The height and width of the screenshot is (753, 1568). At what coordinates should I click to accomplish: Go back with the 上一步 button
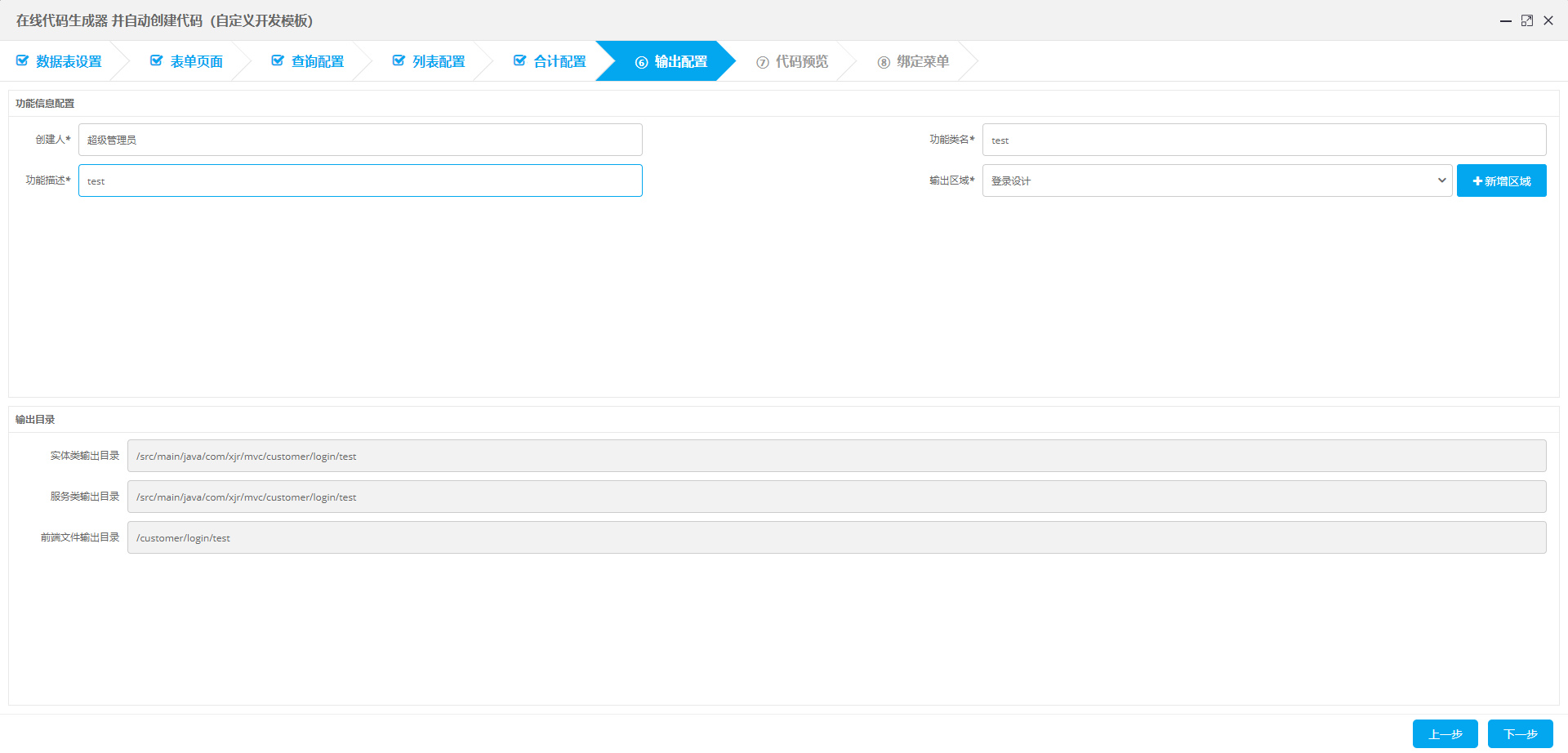pyautogui.click(x=1445, y=734)
